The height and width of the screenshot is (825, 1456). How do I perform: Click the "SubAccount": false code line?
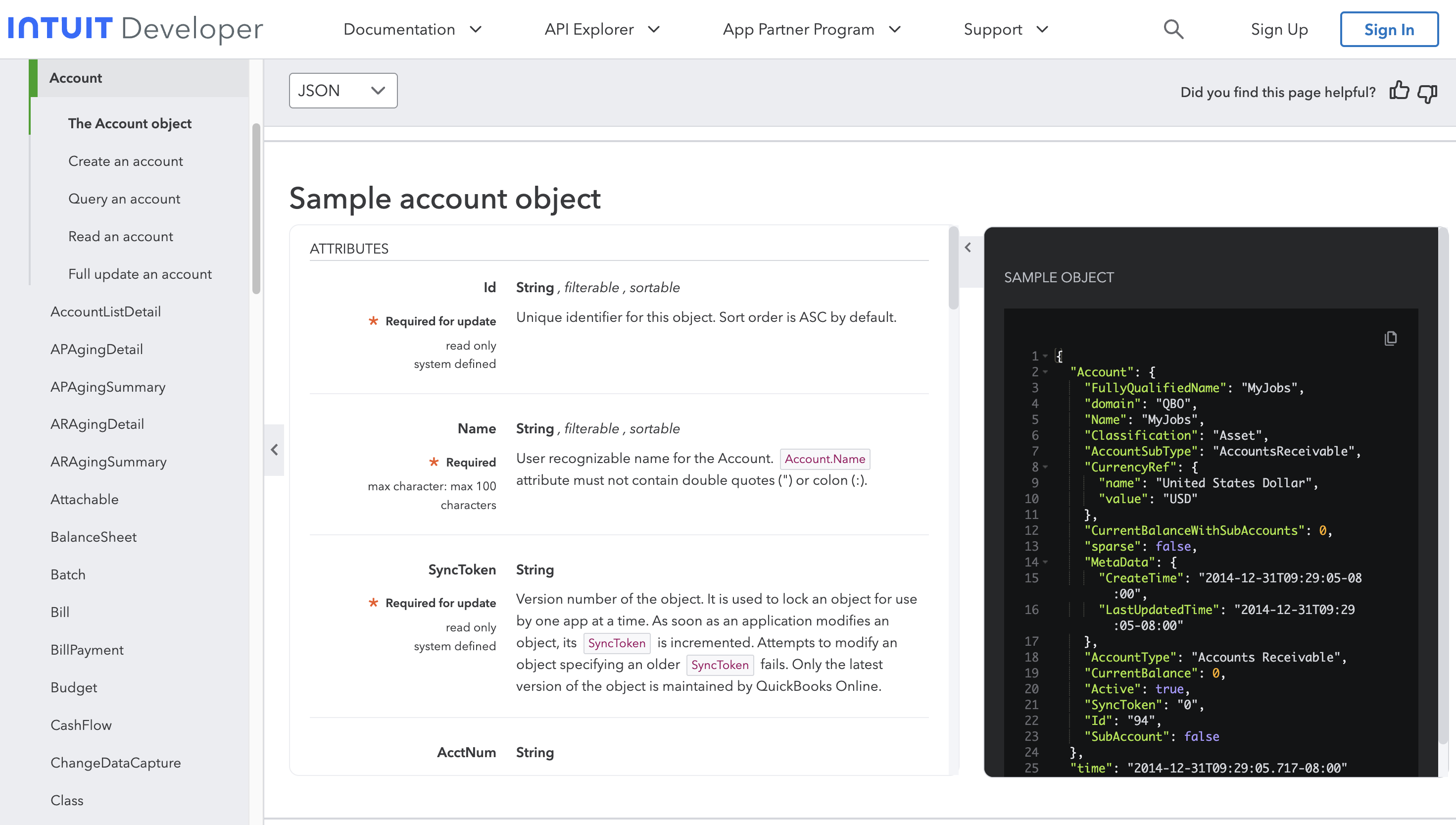click(x=1152, y=737)
